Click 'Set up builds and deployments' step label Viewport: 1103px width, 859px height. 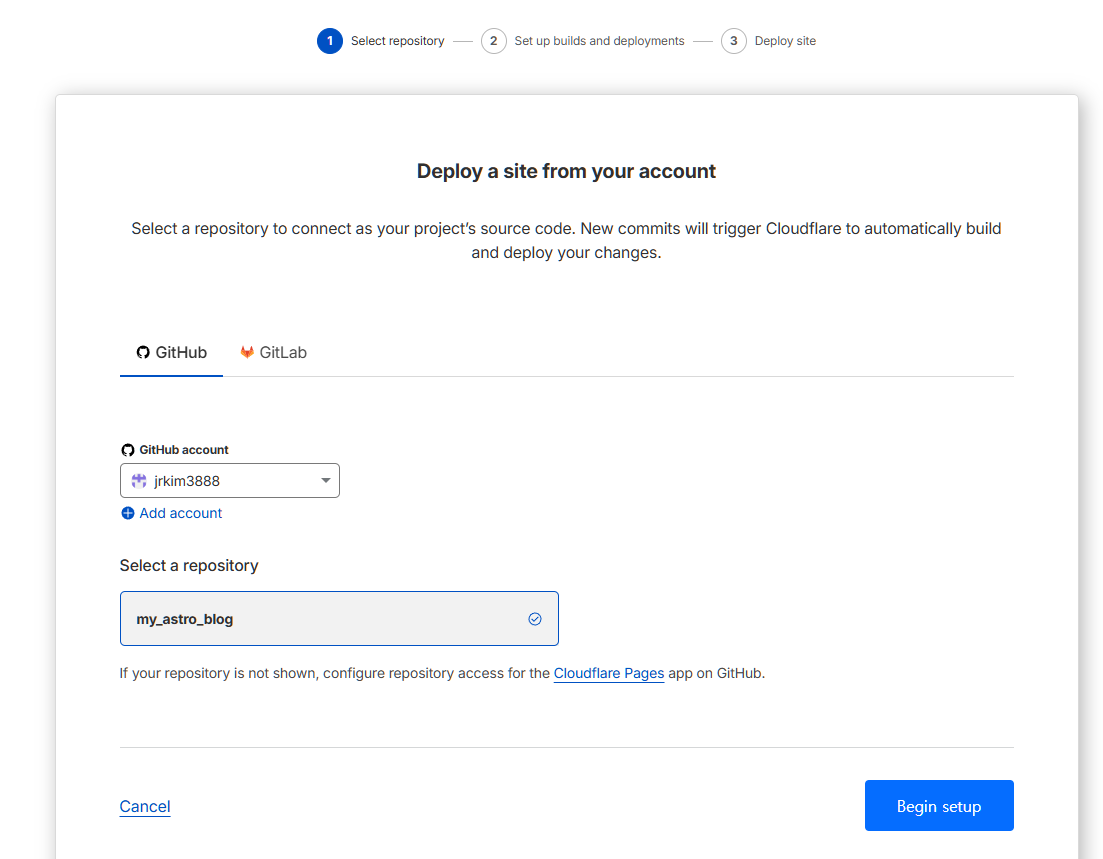click(599, 41)
